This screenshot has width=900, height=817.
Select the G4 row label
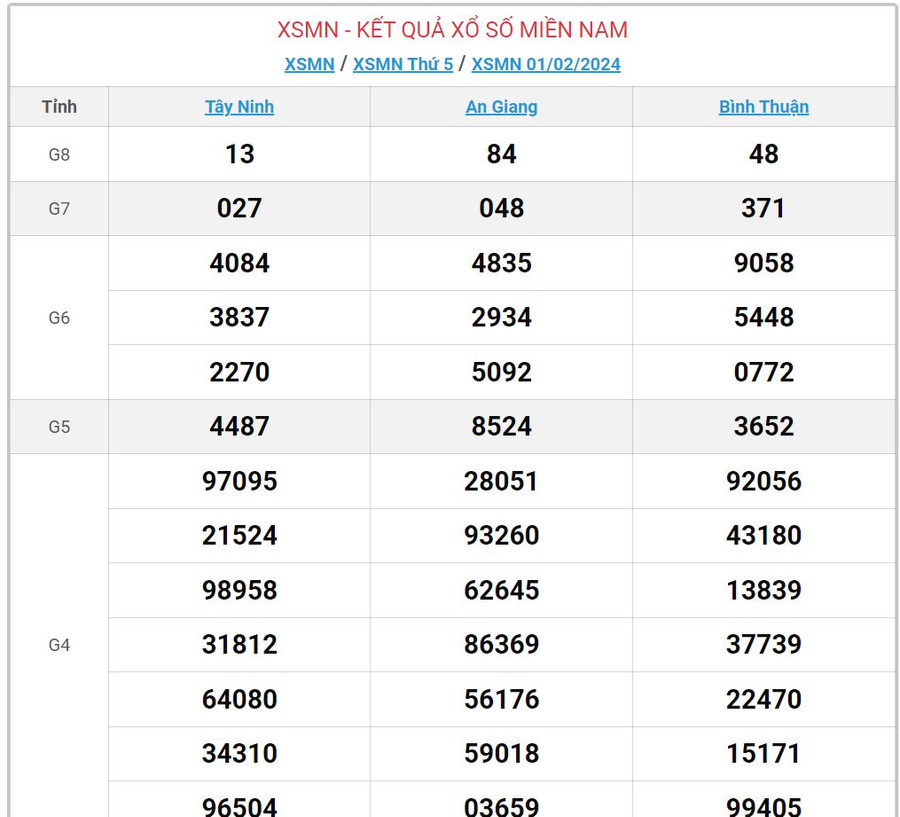pyautogui.click(x=59, y=645)
